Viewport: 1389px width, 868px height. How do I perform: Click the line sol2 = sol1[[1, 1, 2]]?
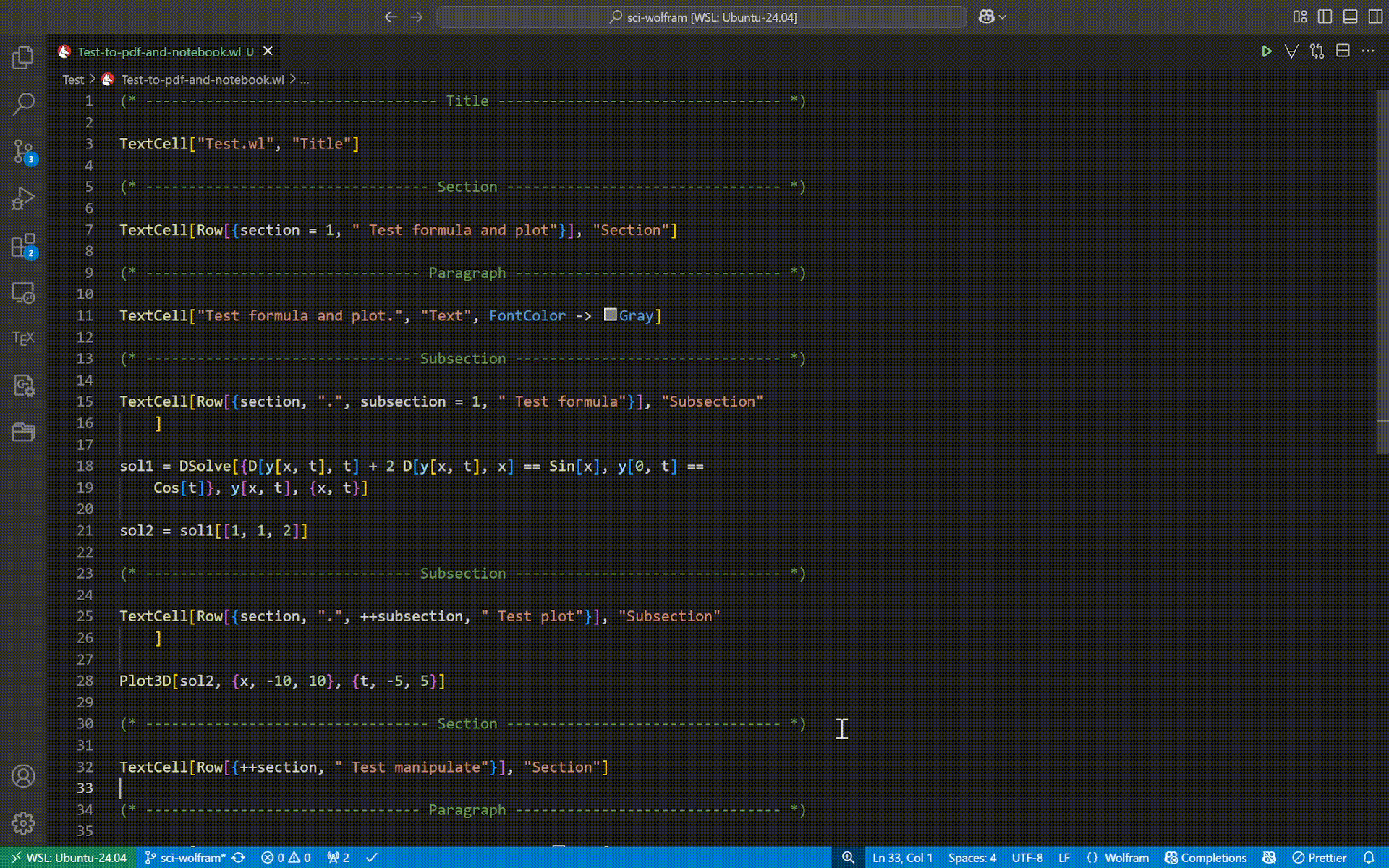click(x=213, y=530)
